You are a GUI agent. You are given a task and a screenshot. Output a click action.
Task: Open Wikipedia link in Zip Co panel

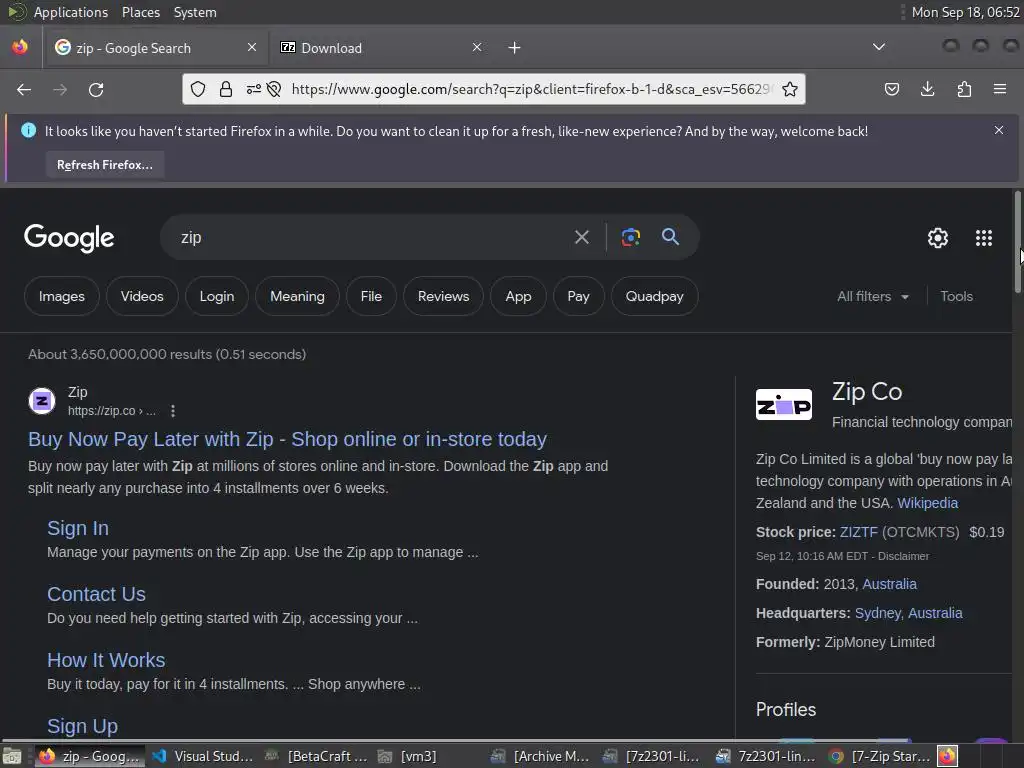(927, 503)
